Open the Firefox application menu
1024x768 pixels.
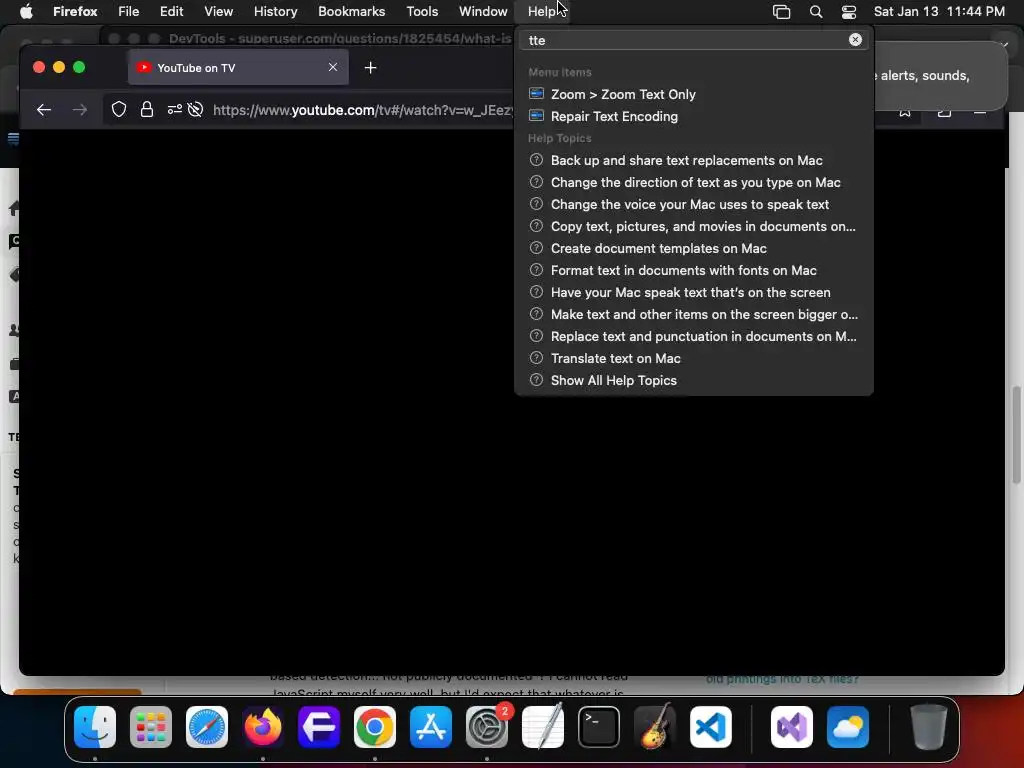(x=75, y=11)
